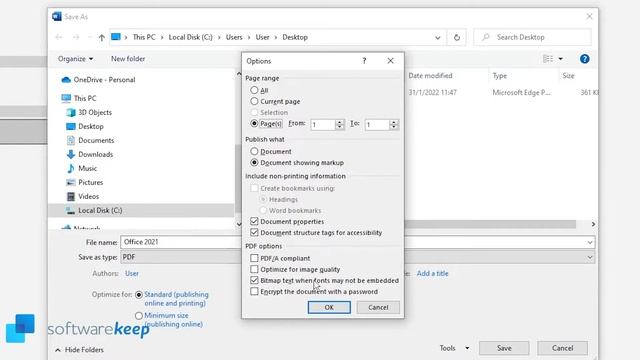640x360 pixels.
Task: Select Standard optimize radio button
Action: [139, 295]
